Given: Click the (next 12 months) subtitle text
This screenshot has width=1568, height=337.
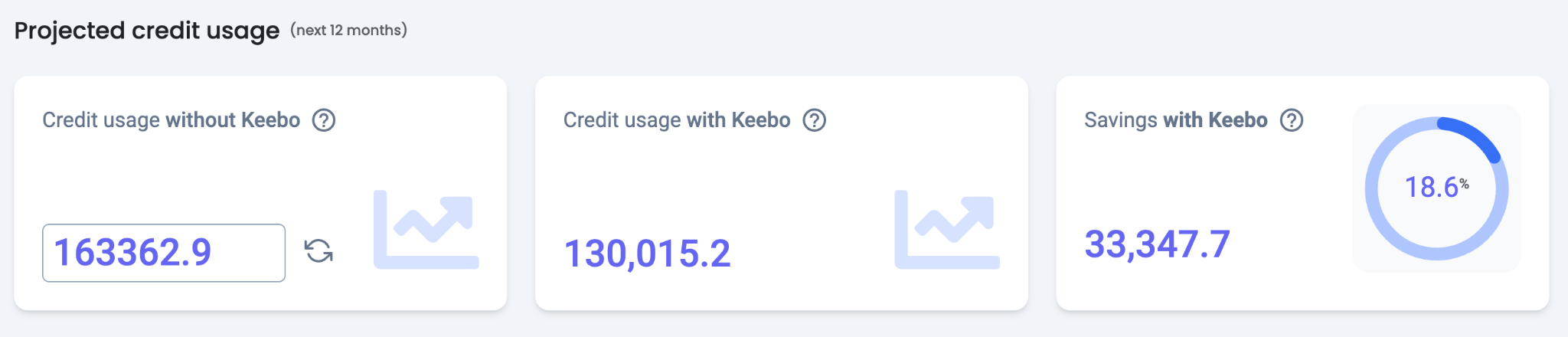Looking at the screenshot, I should (348, 30).
